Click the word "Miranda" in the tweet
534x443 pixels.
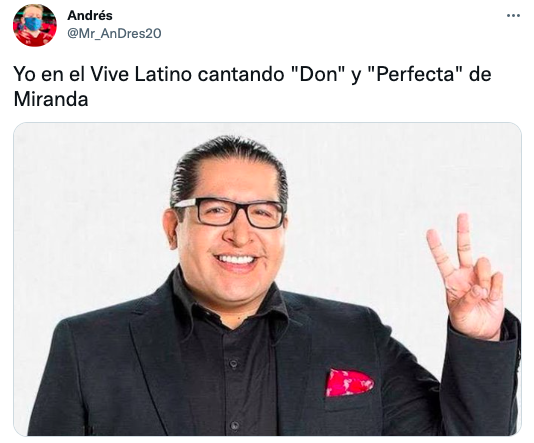click(51, 99)
